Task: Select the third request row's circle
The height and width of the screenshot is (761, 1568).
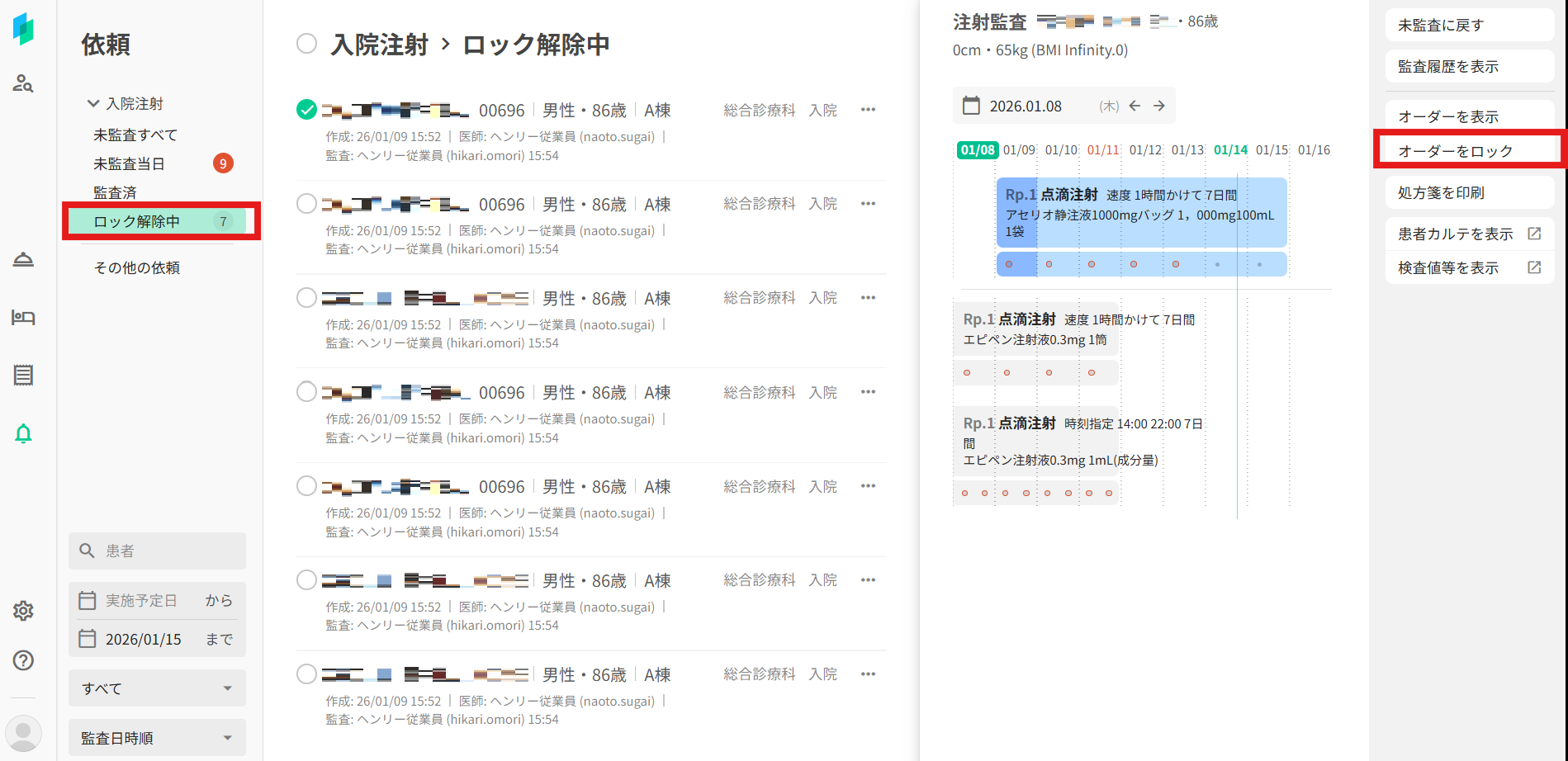Action: (306, 298)
